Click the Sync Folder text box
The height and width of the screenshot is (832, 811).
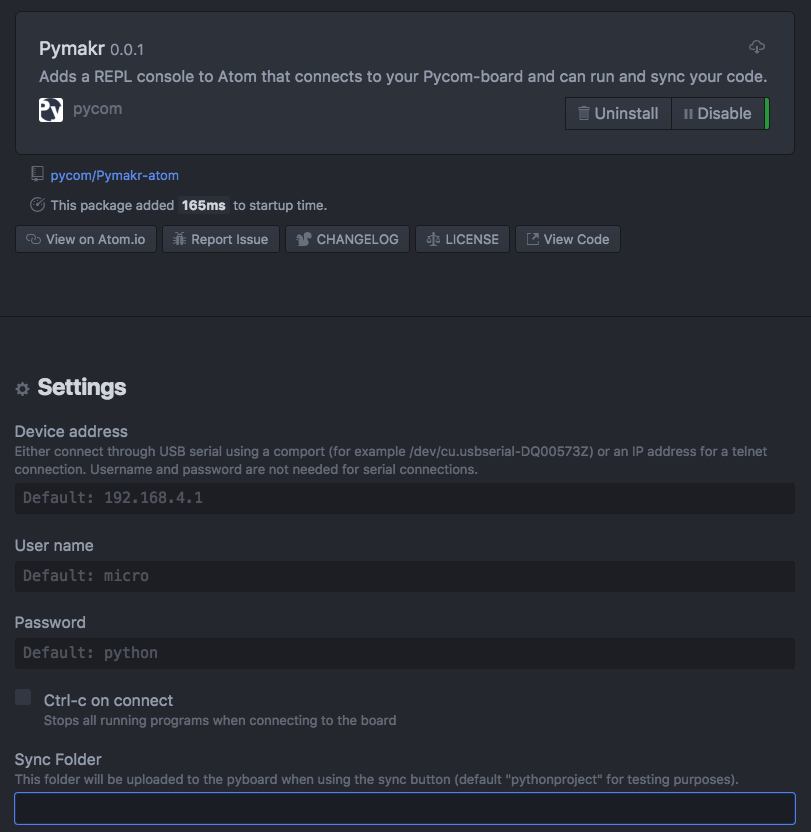404,808
